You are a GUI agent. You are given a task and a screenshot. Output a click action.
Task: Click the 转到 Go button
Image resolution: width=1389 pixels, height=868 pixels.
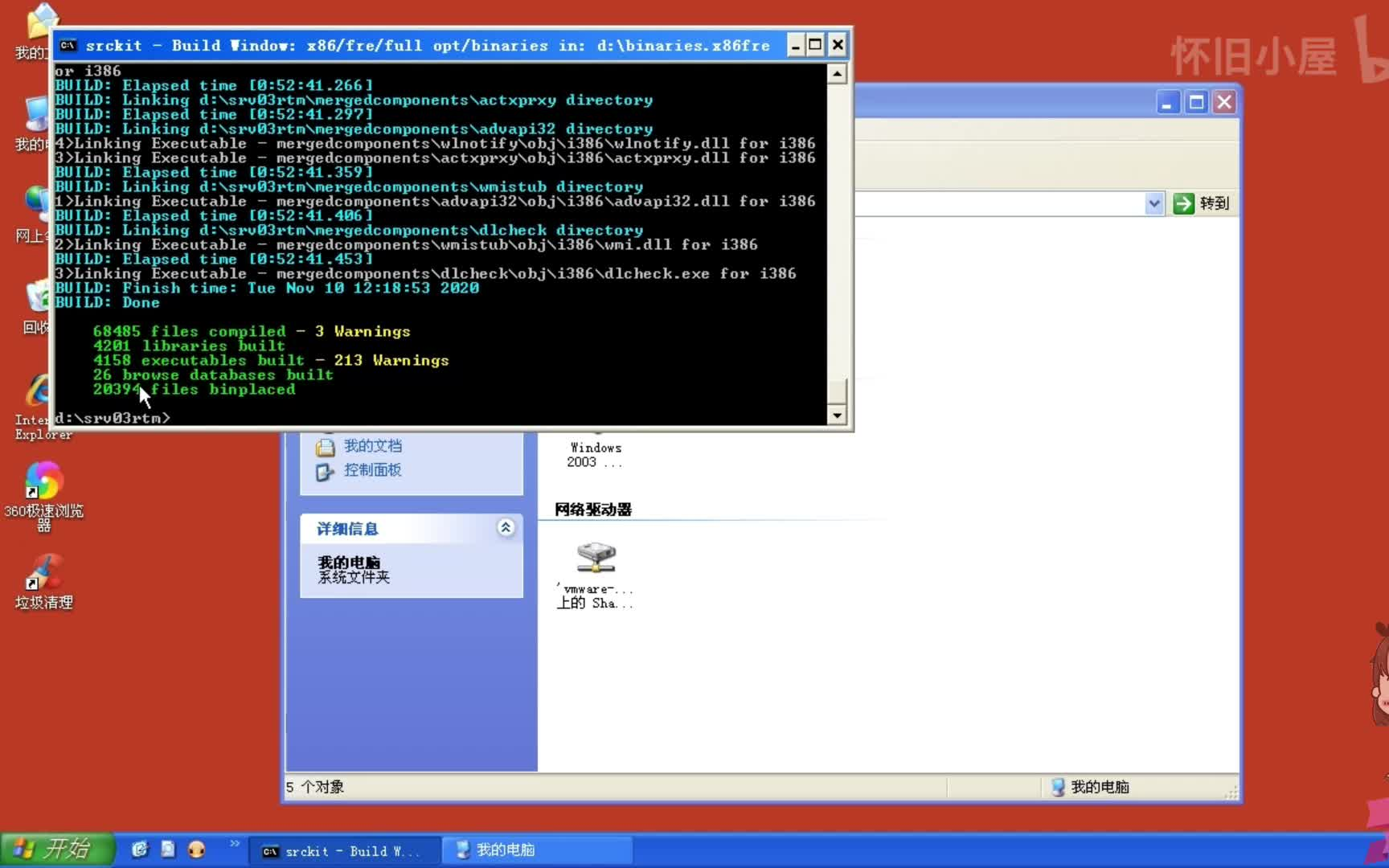point(1201,203)
